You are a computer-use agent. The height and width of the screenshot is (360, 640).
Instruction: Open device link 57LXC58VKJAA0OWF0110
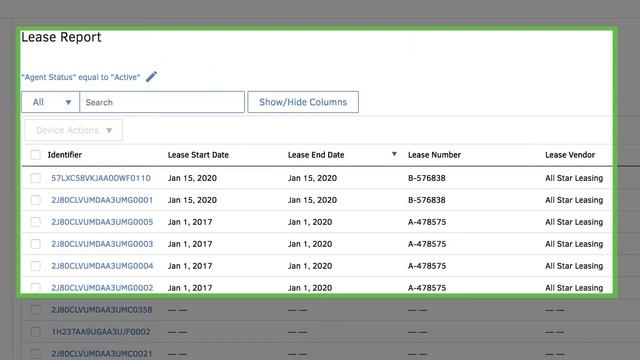tap(101, 178)
